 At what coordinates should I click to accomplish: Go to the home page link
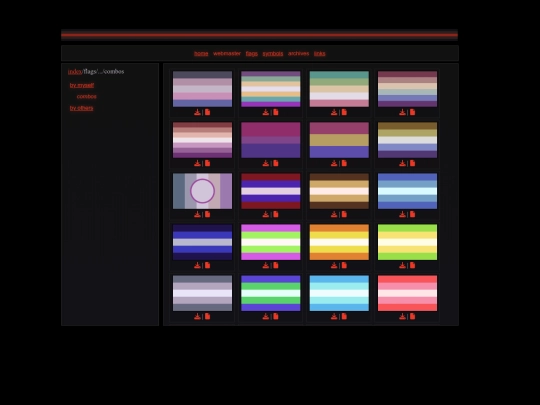201,53
